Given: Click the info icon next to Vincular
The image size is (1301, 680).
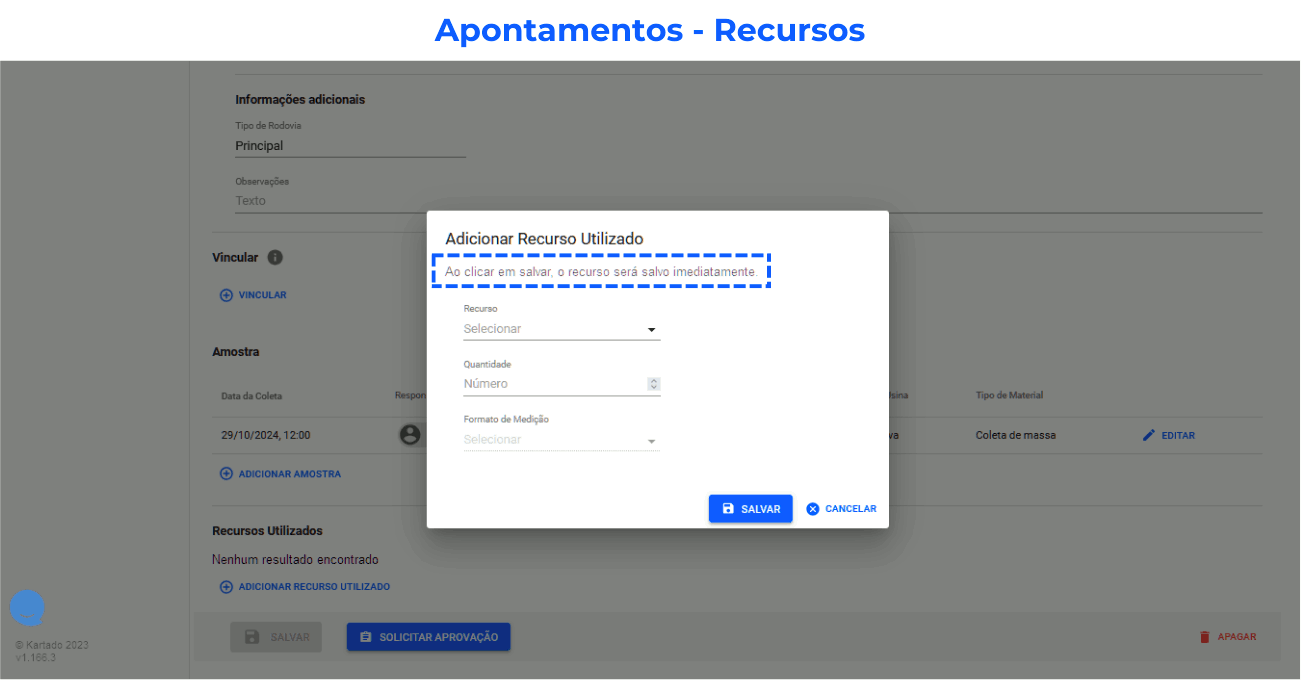Looking at the screenshot, I should pos(275,257).
